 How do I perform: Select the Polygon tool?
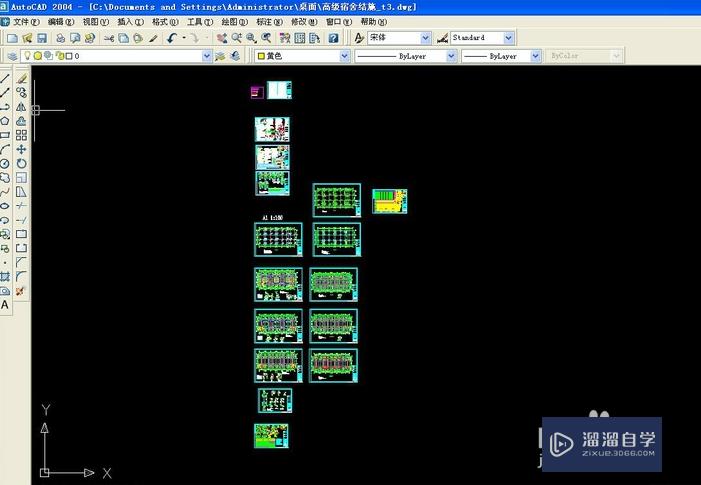pyautogui.click(x=5, y=121)
